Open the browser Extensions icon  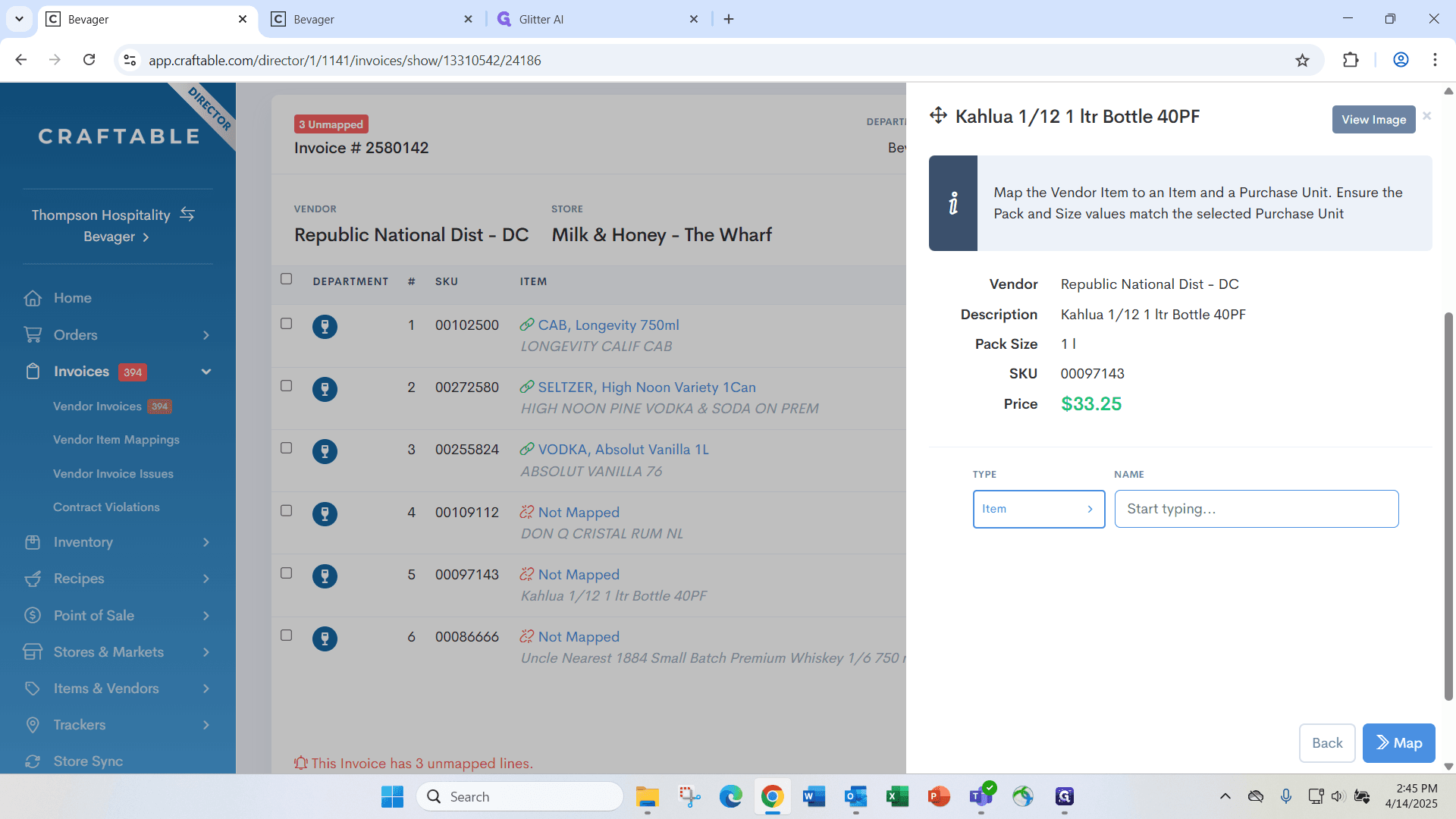pos(1351,60)
